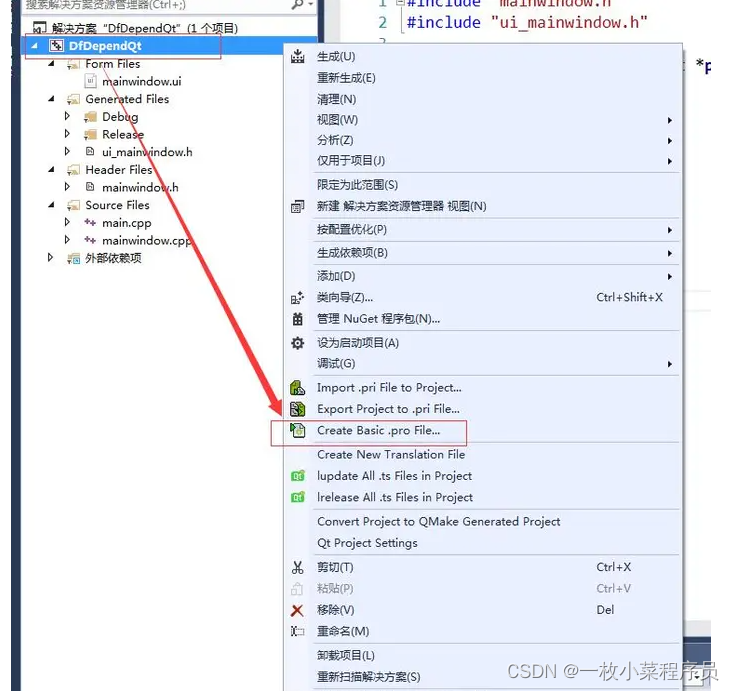Collapse the Generated Files folder
734x691 pixels.
[x=51, y=99]
